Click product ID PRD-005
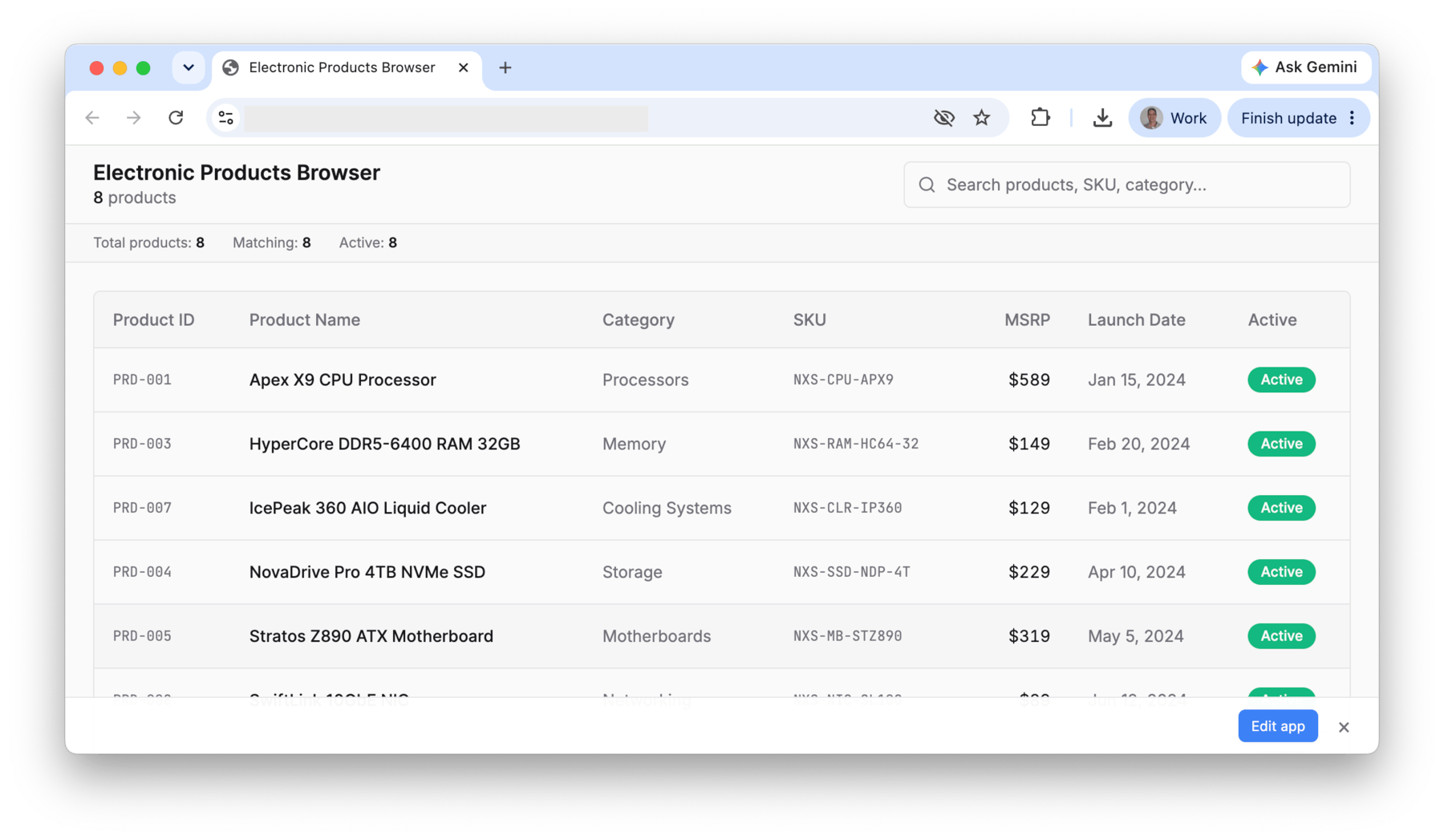1444x840 pixels. (x=142, y=636)
